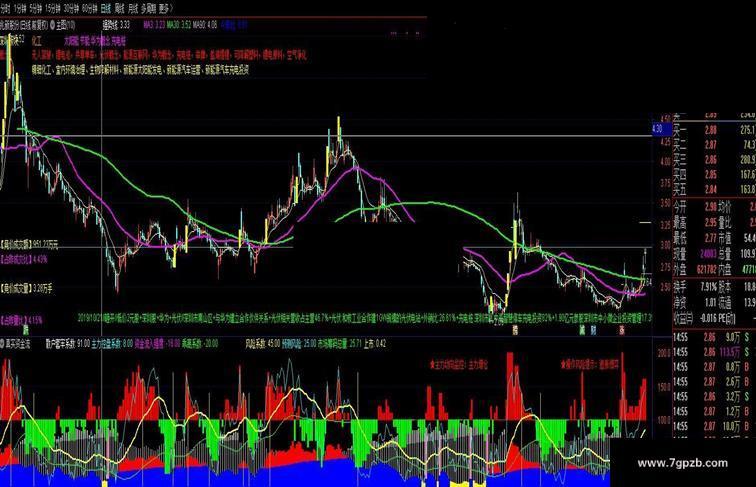The width and height of the screenshot is (756, 487).
Task: Click round icon of lower indicator panel
Action: [2, 344]
